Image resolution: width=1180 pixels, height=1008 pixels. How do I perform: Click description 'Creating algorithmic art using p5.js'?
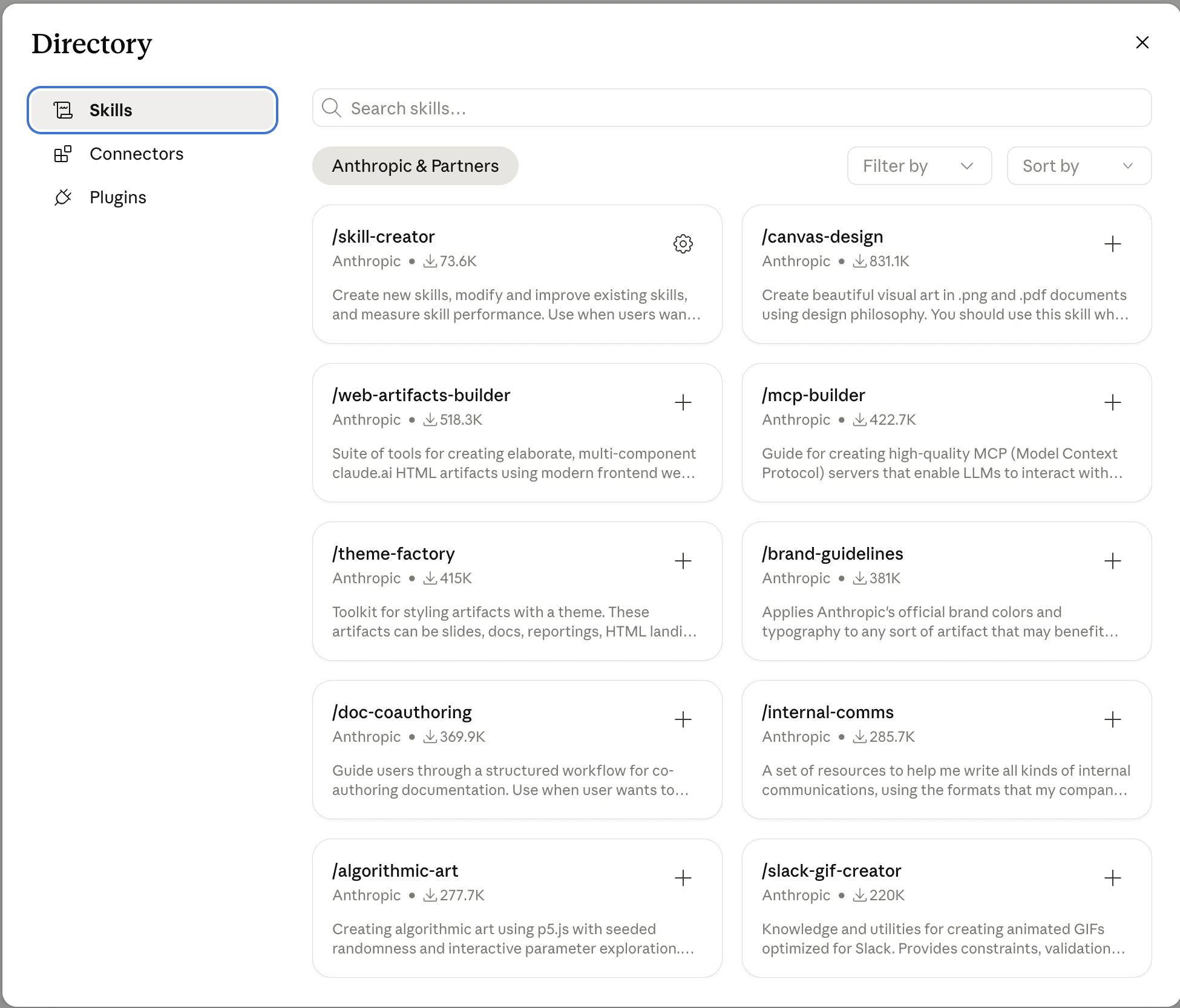click(x=513, y=938)
